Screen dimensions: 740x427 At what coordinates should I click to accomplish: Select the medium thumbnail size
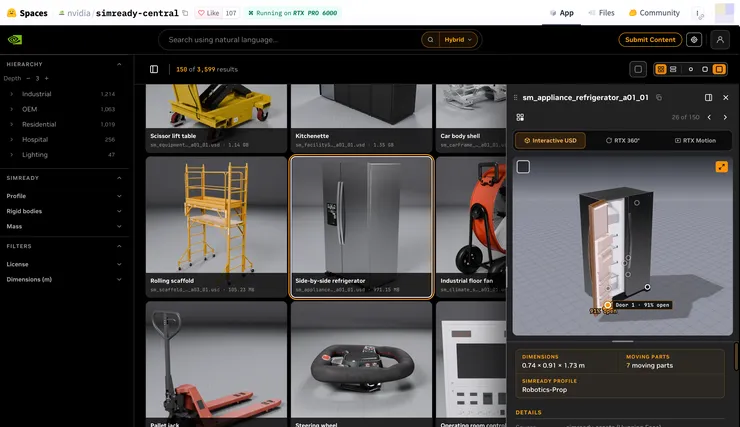tap(705, 69)
